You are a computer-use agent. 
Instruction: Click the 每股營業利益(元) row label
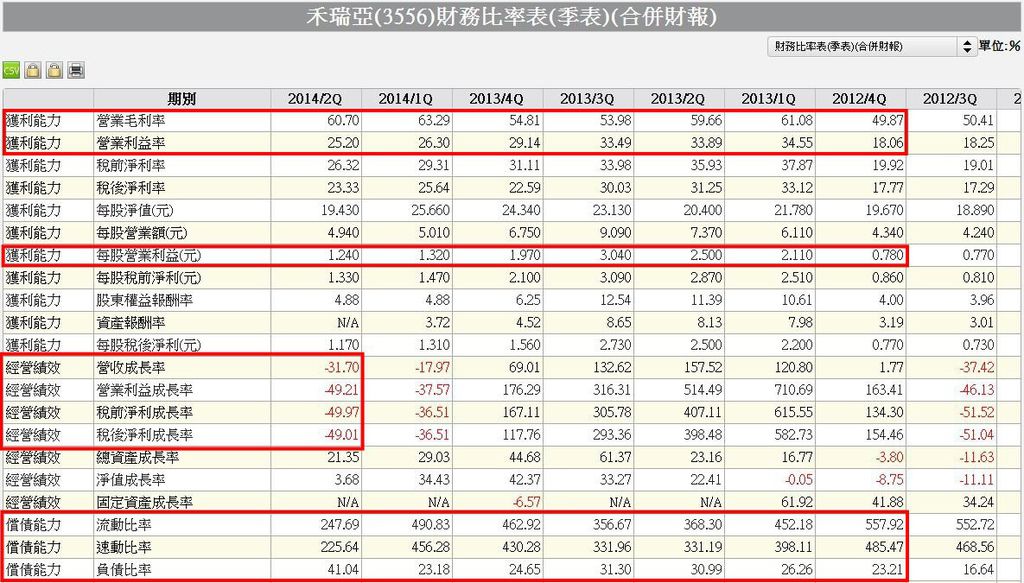pyautogui.click(x=149, y=255)
